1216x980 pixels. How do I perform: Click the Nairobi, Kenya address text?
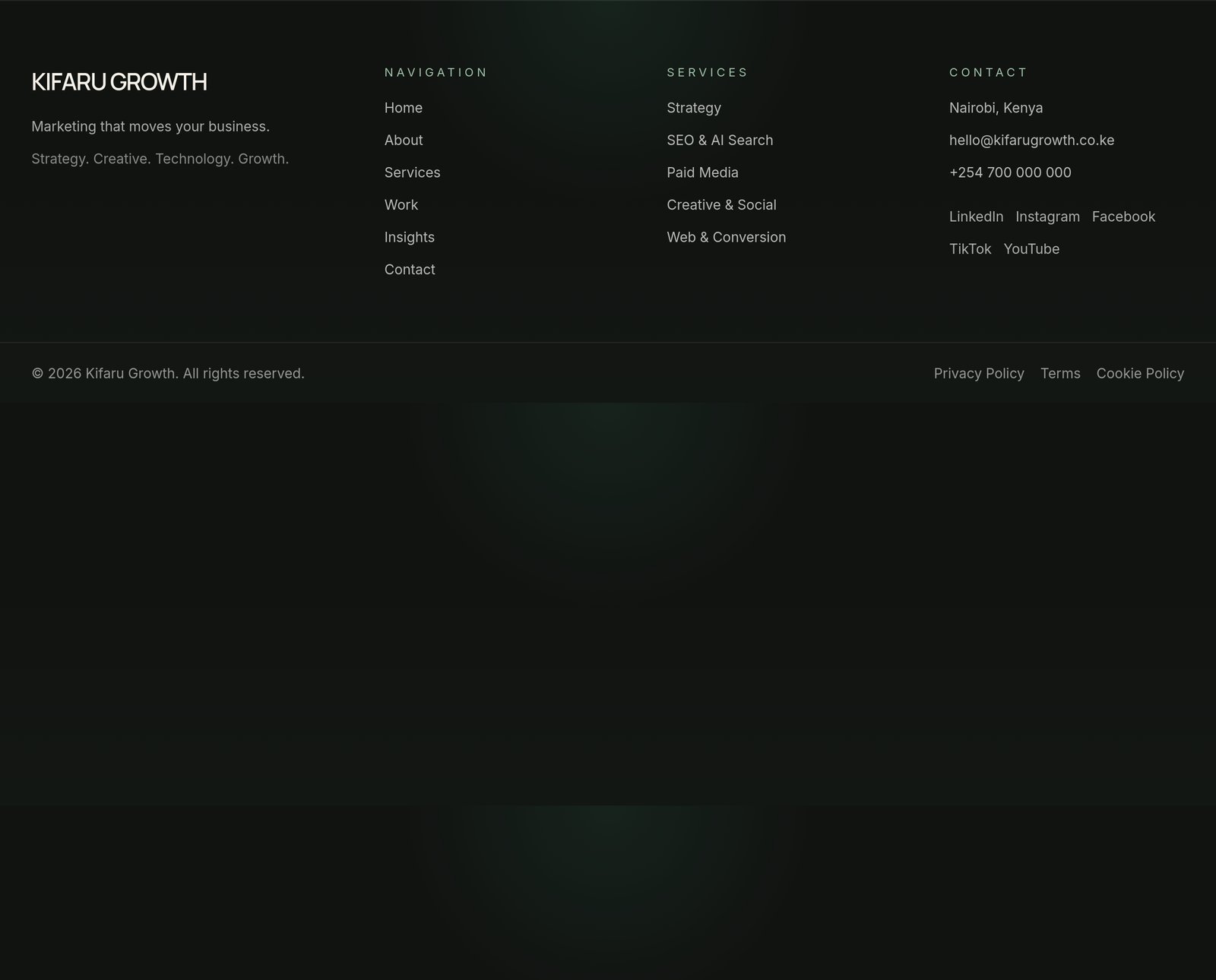[x=996, y=108]
